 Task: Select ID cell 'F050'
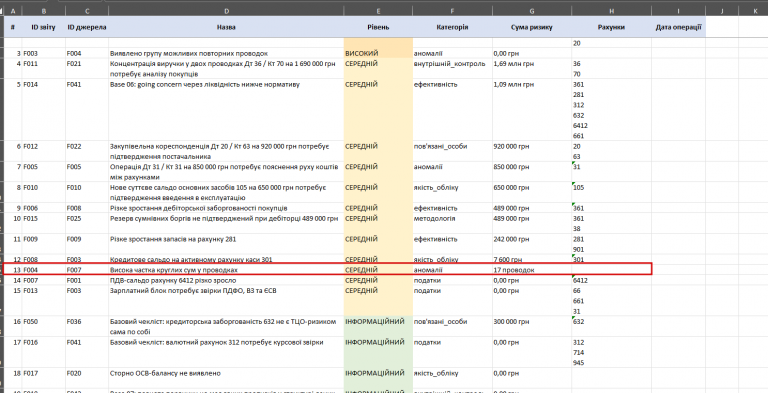pos(44,326)
